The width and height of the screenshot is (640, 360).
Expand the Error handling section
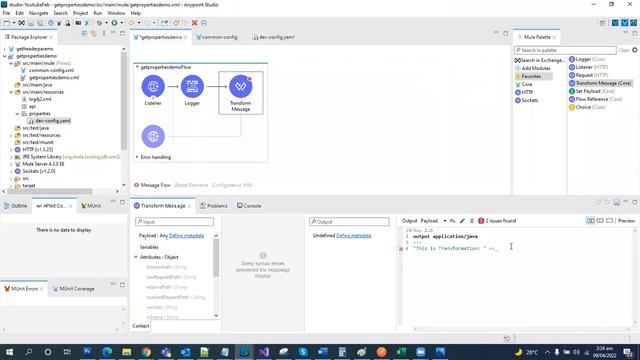click(x=137, y=157)
